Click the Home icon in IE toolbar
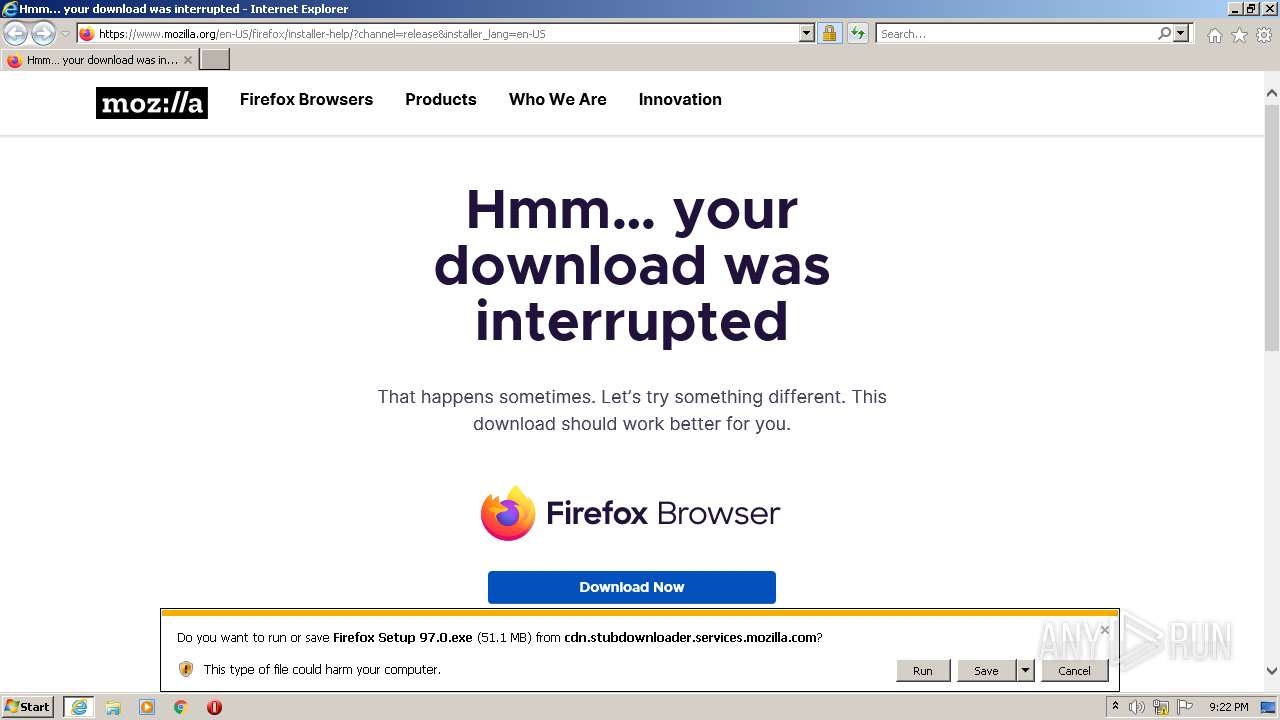The height and width of the screenshot is (720, 1280). tap(1214, 35)
